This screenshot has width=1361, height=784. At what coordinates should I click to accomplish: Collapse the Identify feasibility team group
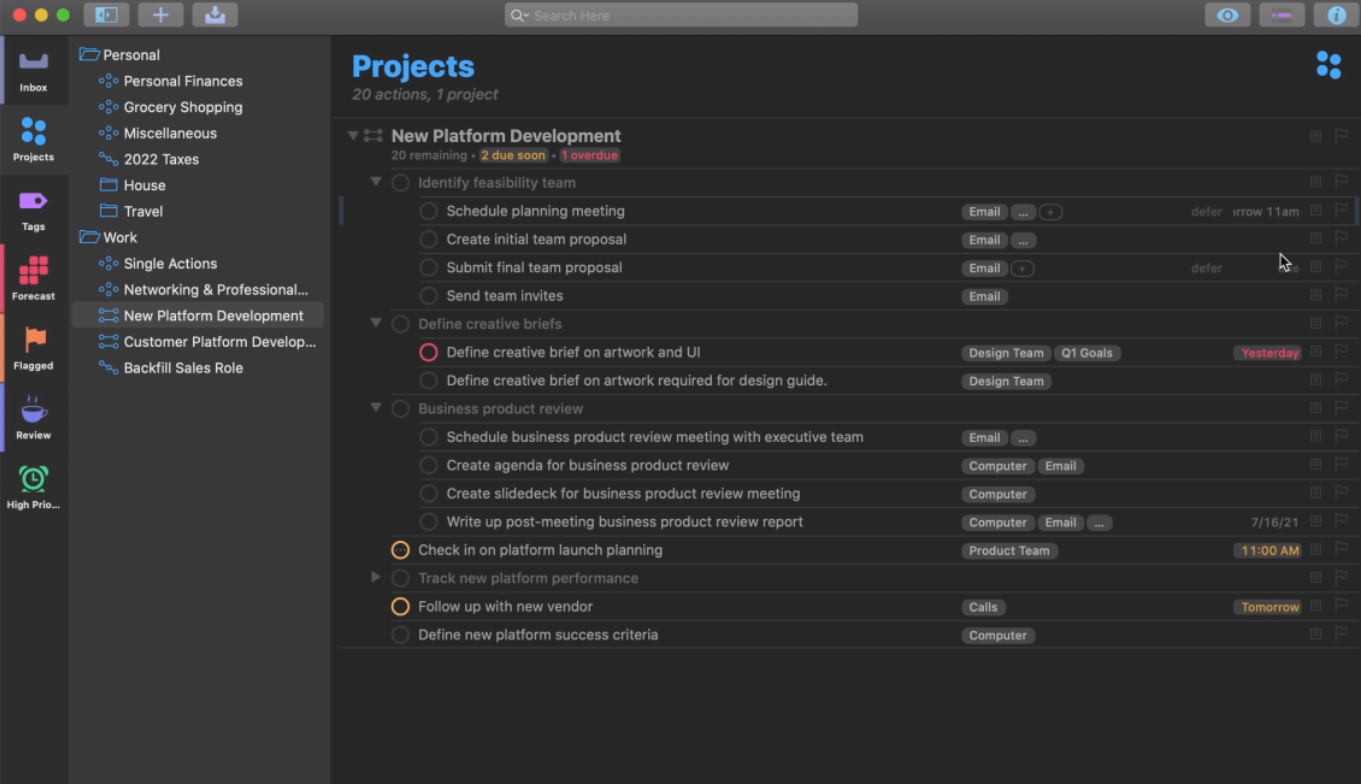click(376, 182)
